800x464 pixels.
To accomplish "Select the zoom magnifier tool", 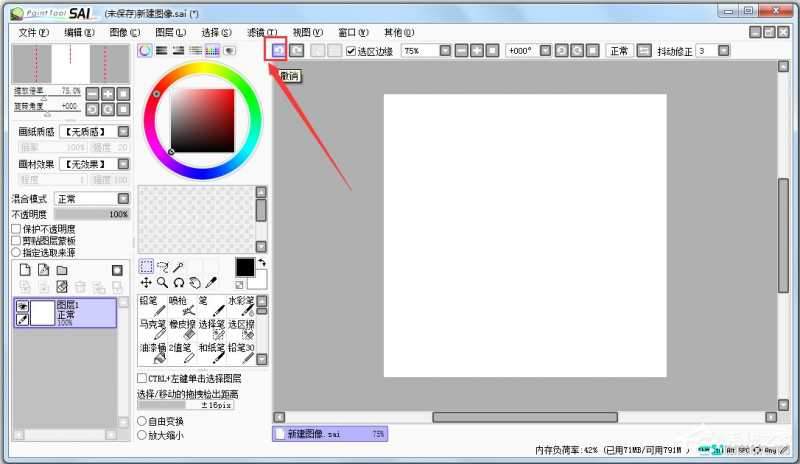I will (162, 283).
